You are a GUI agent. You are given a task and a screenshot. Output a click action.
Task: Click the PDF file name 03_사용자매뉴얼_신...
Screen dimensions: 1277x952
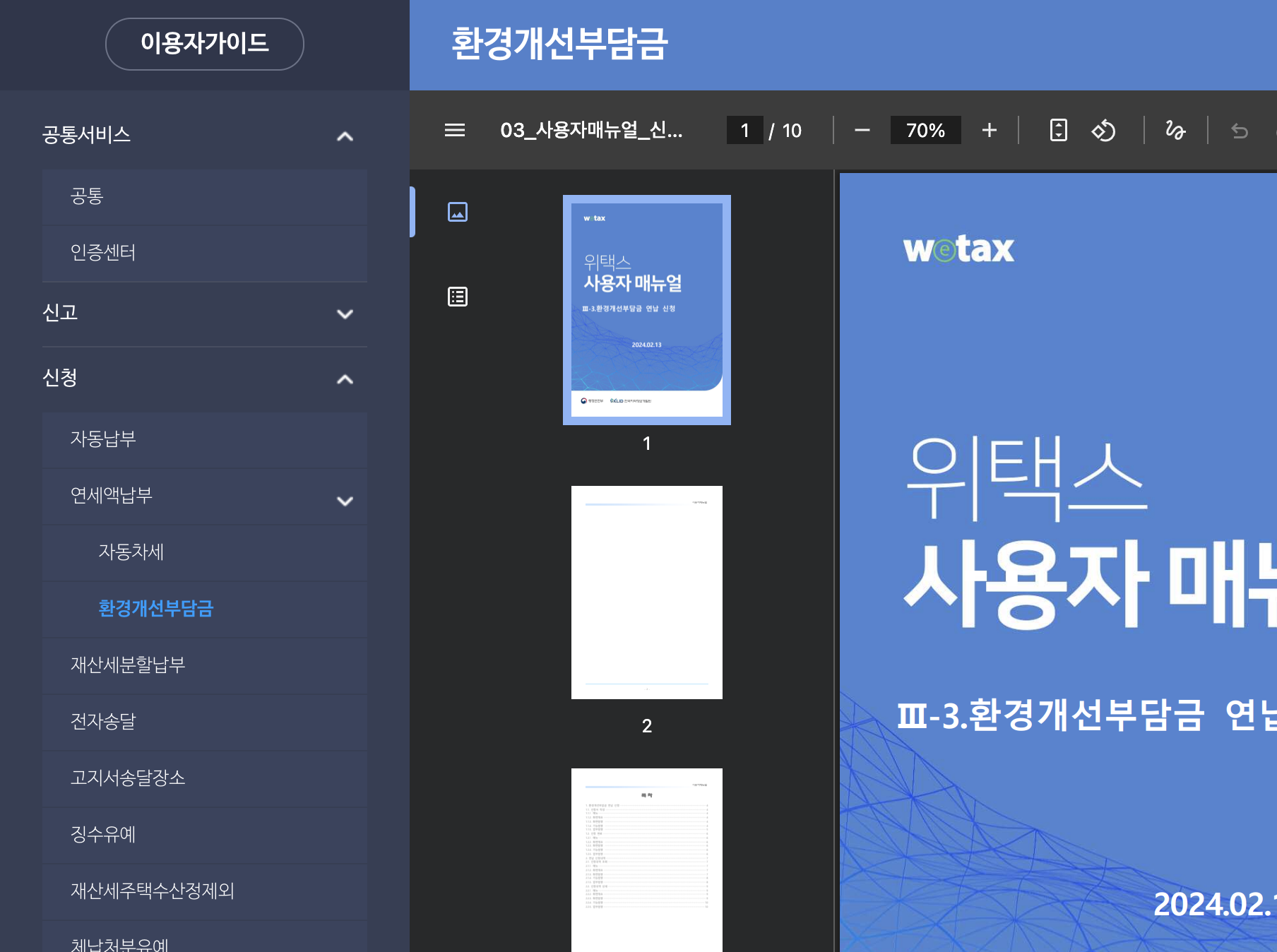591,130
